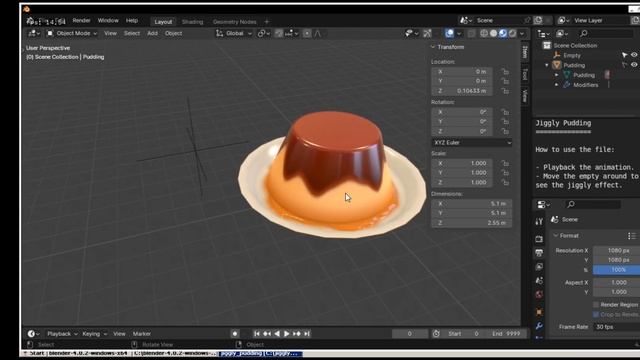The width and height of the screenshot is (640, 360).
Task: Open the pivot point dropdown
Action: [x=264, y=33]
